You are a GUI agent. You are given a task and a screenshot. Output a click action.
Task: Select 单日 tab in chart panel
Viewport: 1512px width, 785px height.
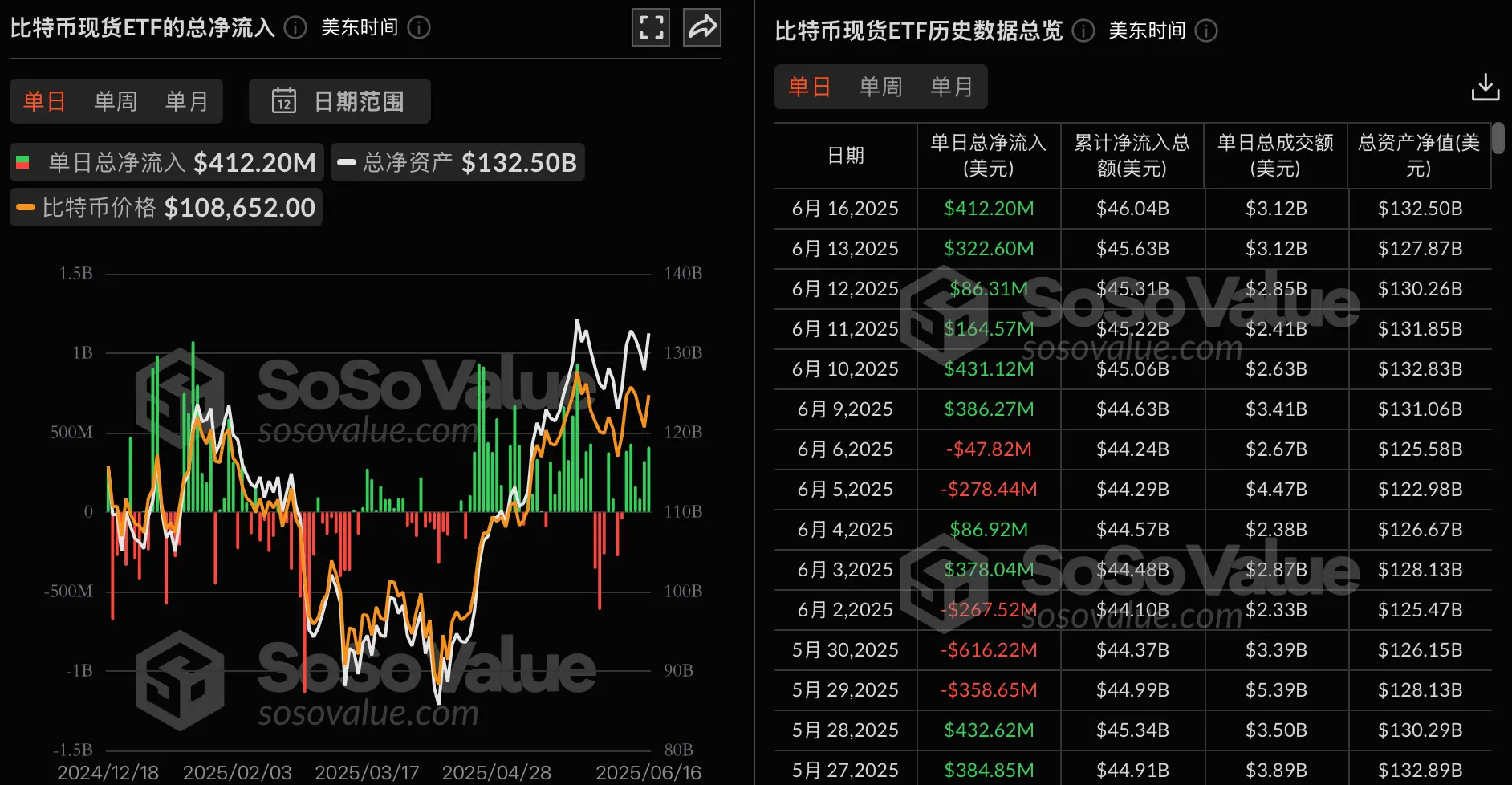pyautogui.click(x=44, y=101)
